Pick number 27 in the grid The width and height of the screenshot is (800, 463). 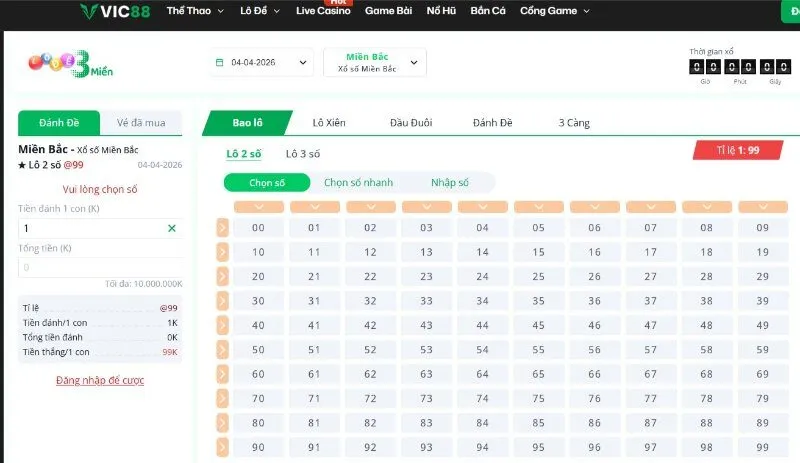click(651, 277)
